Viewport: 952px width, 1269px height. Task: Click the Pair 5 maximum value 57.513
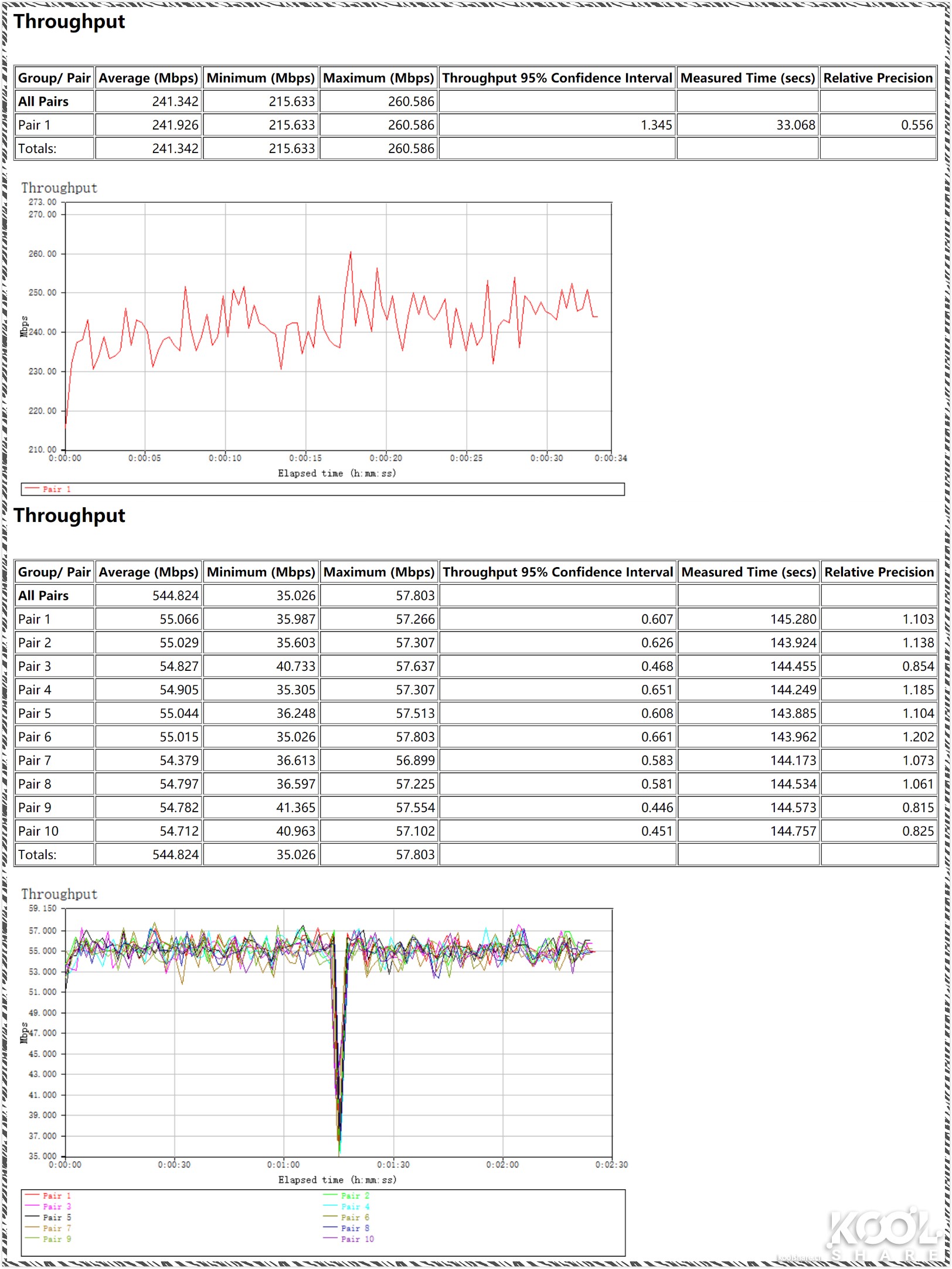click(415, 713)
